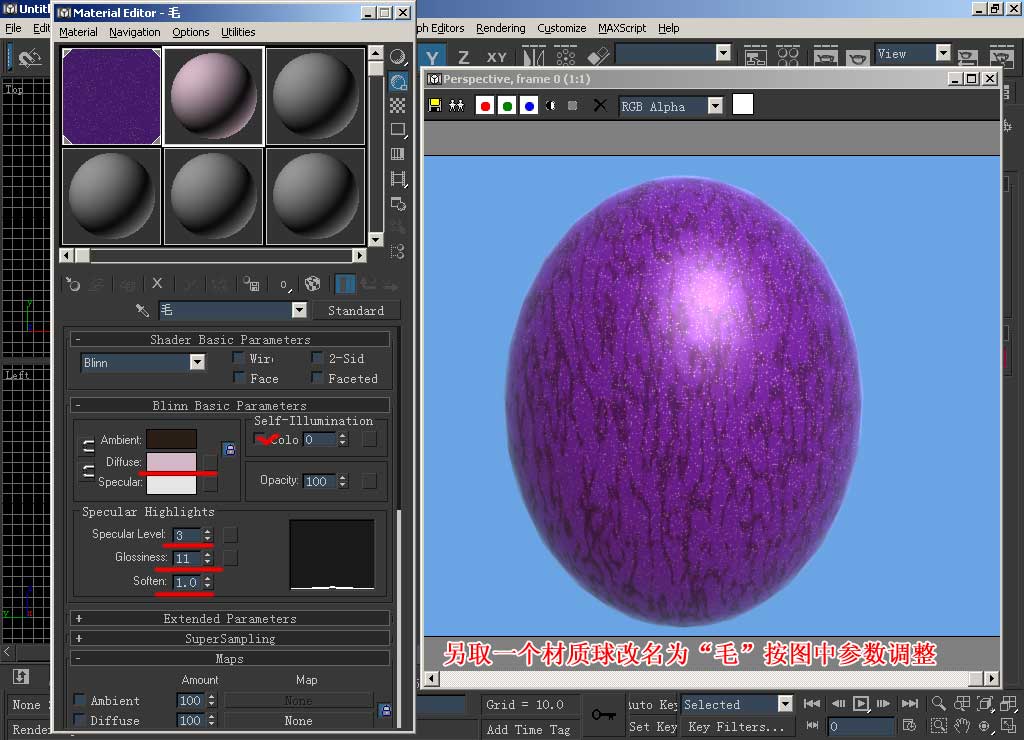Click the Sample UV Tiling icon
The height and width of the screenshot is (740, 1024).
click(398, 129)
